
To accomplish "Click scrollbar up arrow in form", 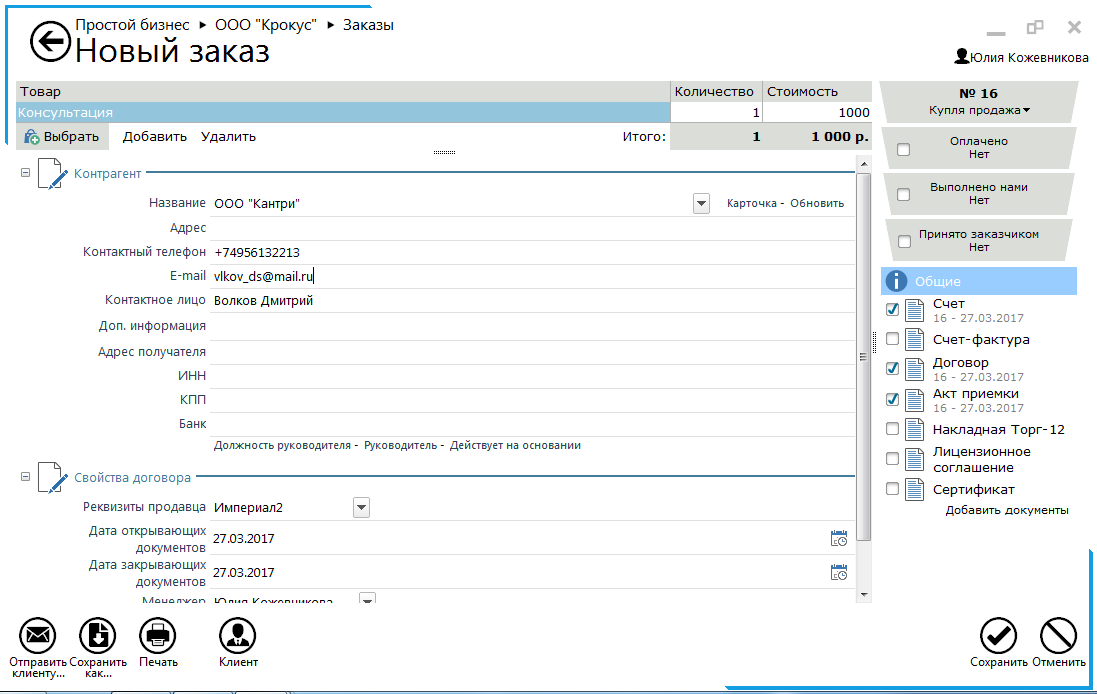I will tap(863, 164).
